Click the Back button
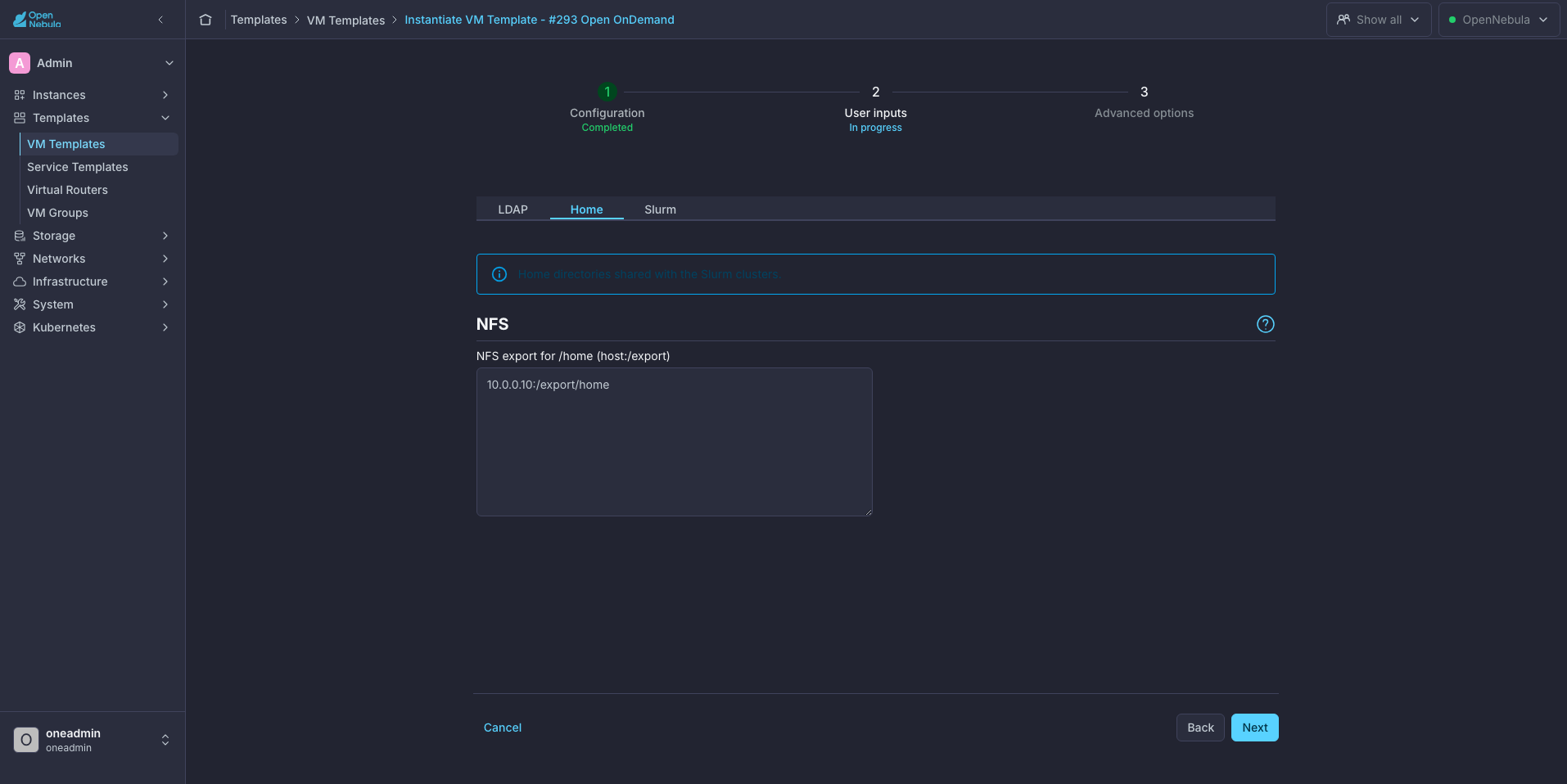This screenshot has width=1567, height=784. point(1200,728)
